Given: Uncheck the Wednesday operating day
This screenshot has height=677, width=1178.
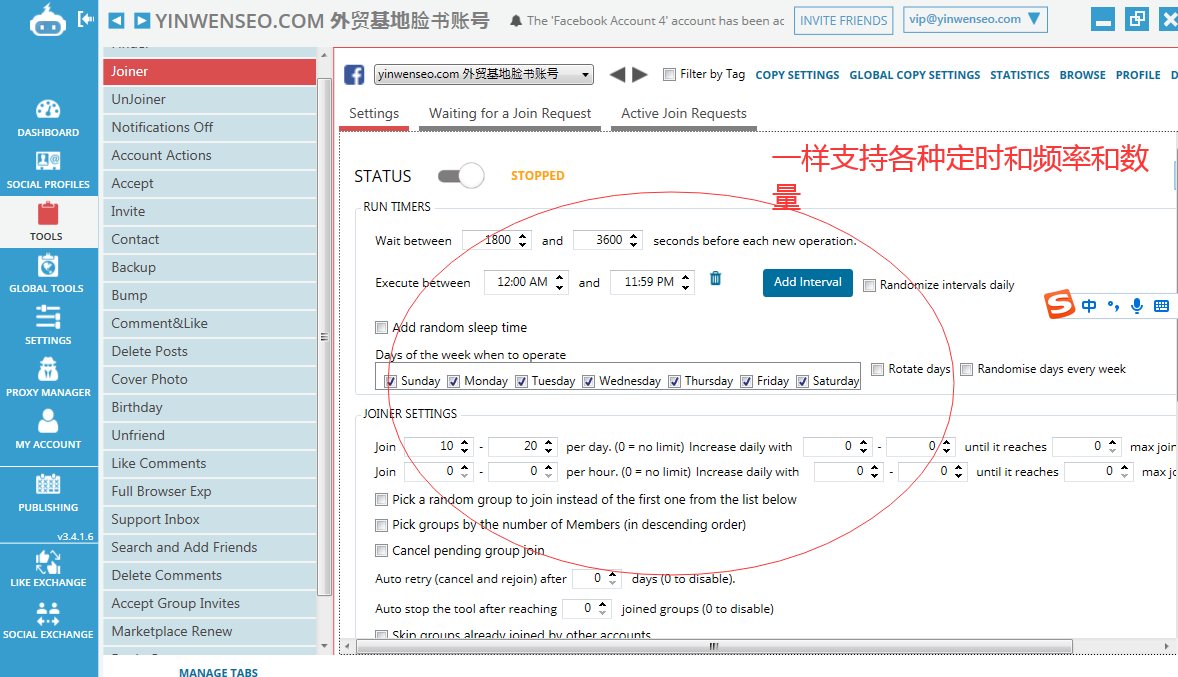Looking at the screenshot, I should click(x=589, y=380).
